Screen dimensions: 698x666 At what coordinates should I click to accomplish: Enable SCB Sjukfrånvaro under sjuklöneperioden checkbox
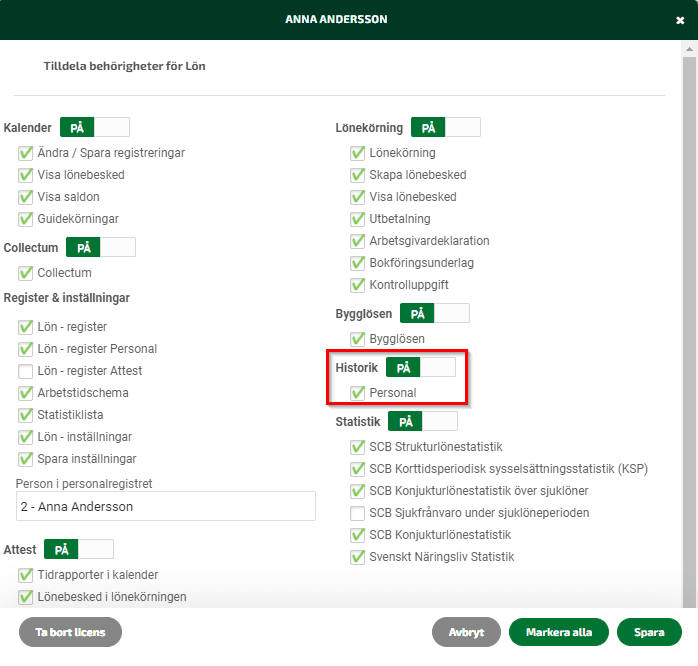click(357, 513)
